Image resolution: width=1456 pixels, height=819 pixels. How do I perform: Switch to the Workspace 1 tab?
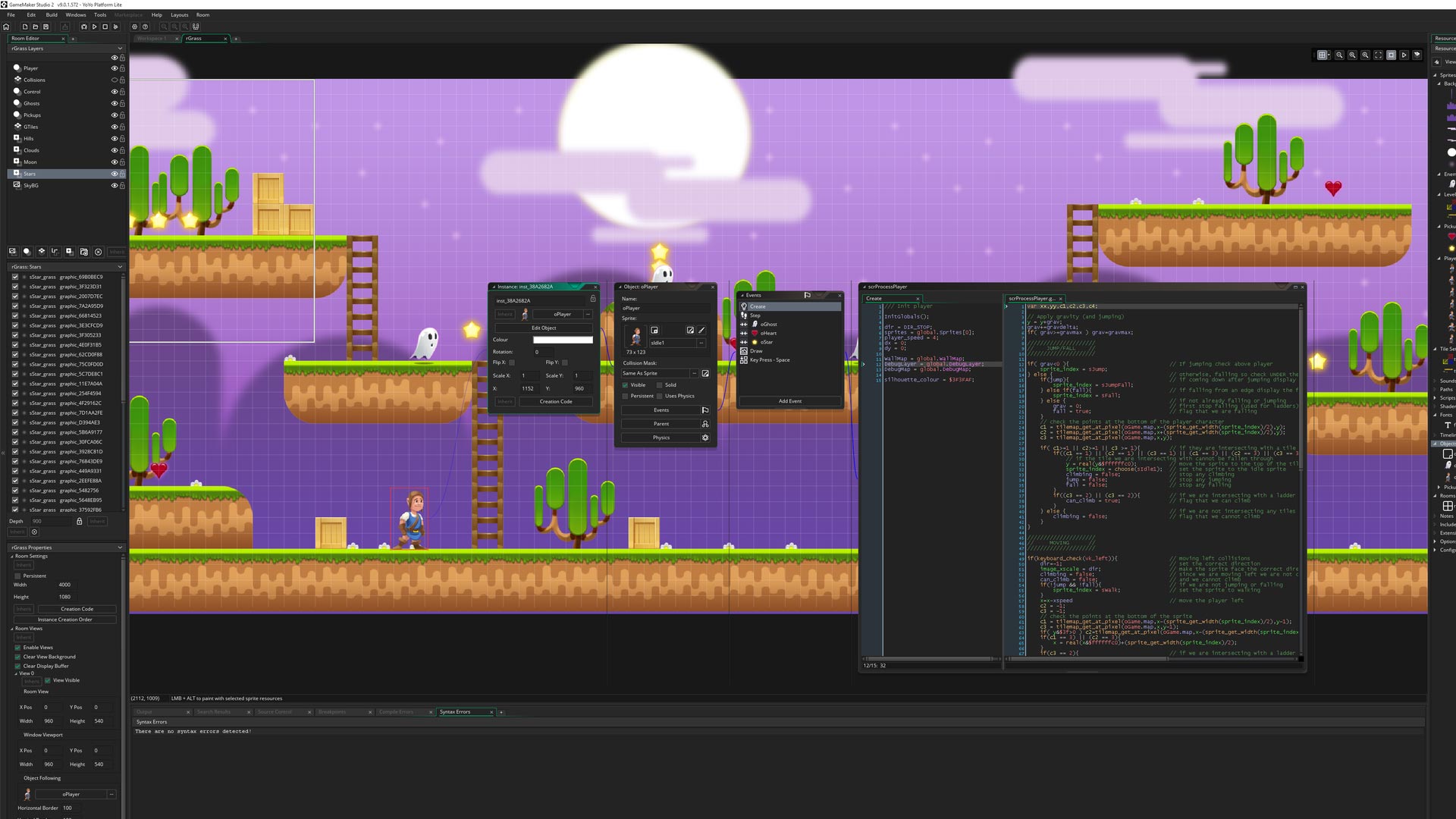coord(154,38)
